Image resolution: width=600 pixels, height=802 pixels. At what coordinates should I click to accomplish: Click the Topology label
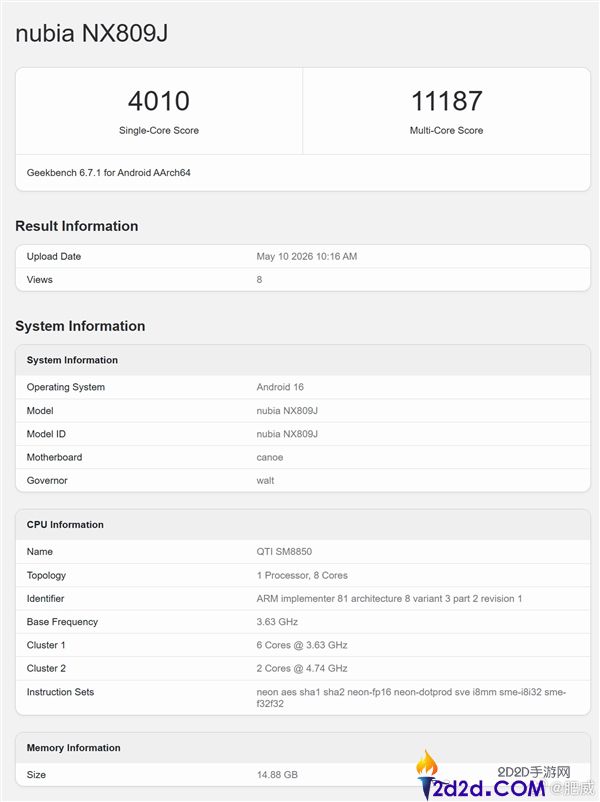(46, 575)
